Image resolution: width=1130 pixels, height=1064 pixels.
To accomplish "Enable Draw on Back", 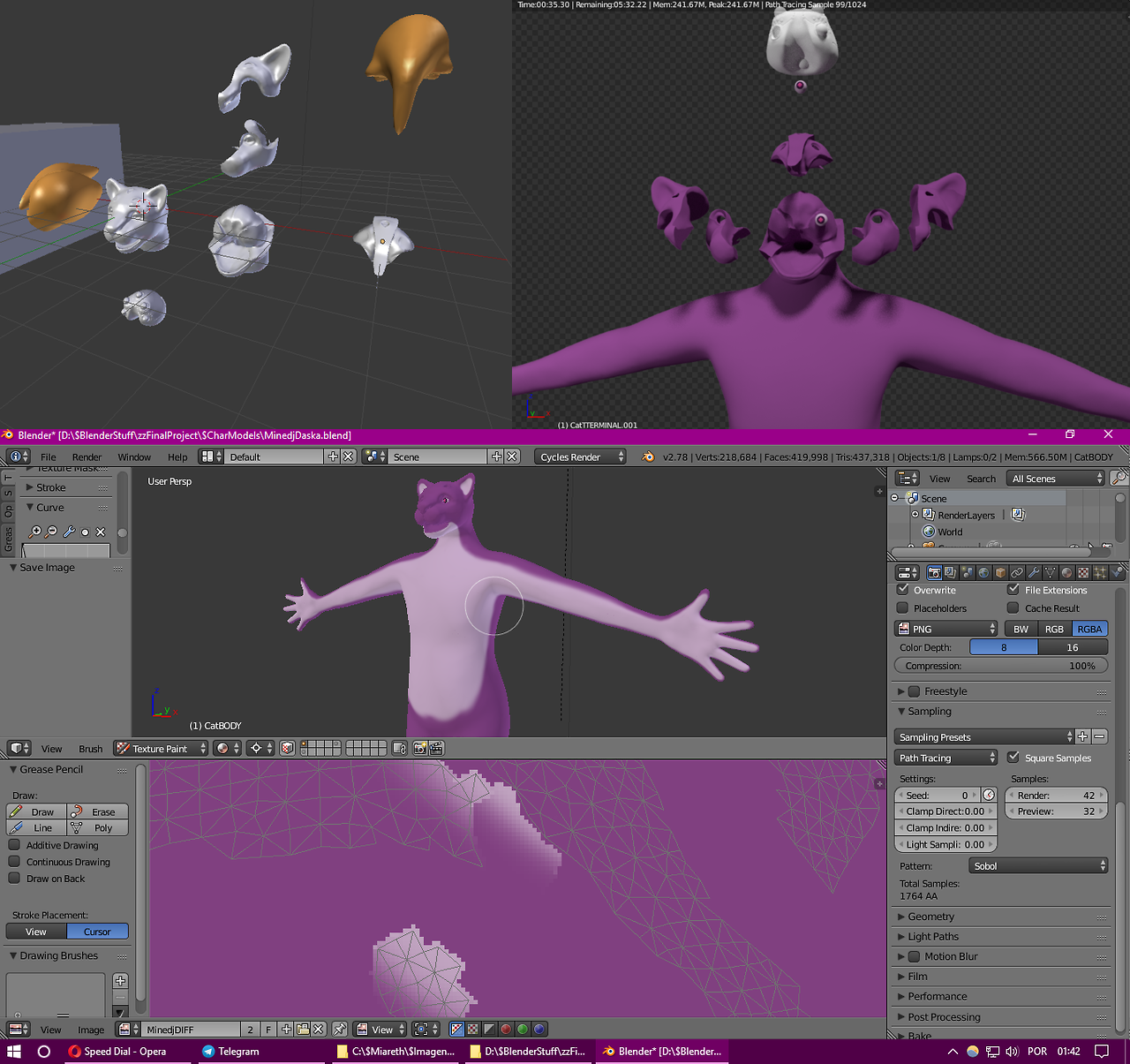I will click(14, 879).
